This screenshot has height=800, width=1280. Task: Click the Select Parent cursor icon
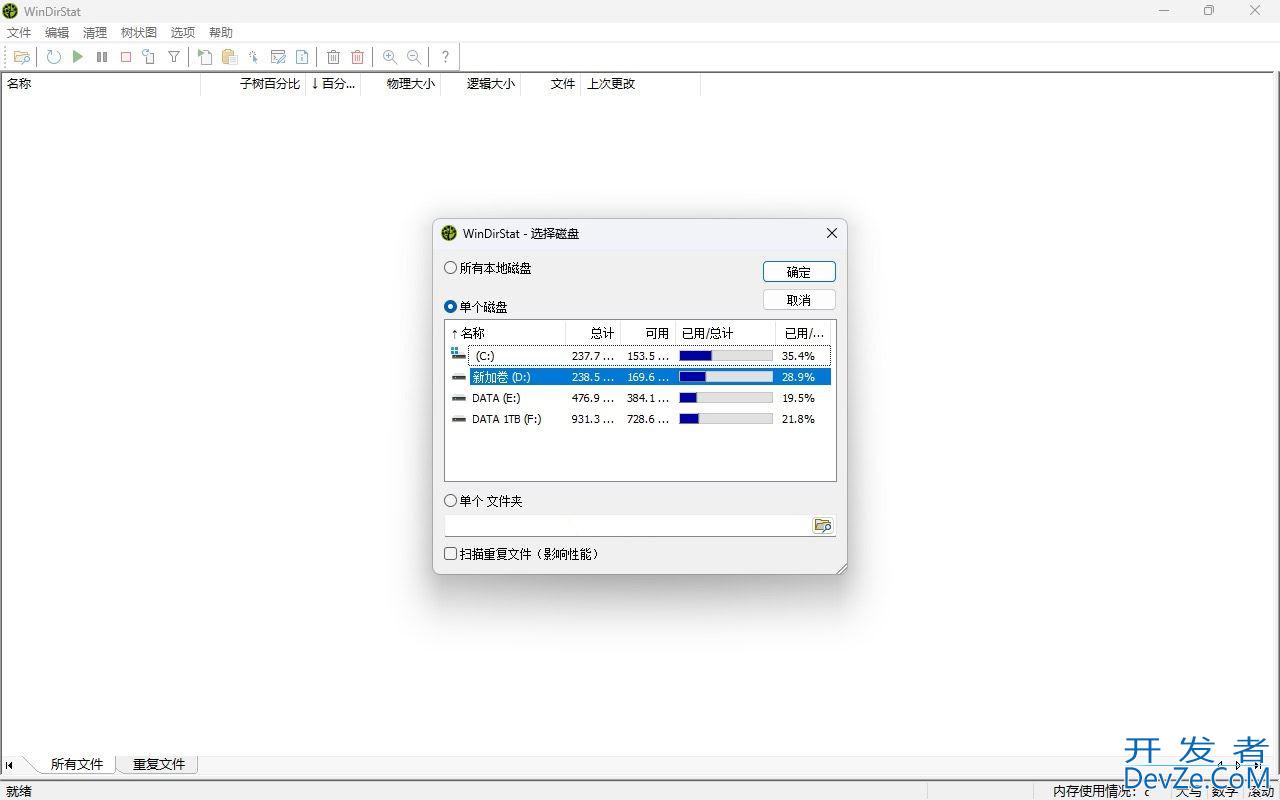tap(254, 57)
